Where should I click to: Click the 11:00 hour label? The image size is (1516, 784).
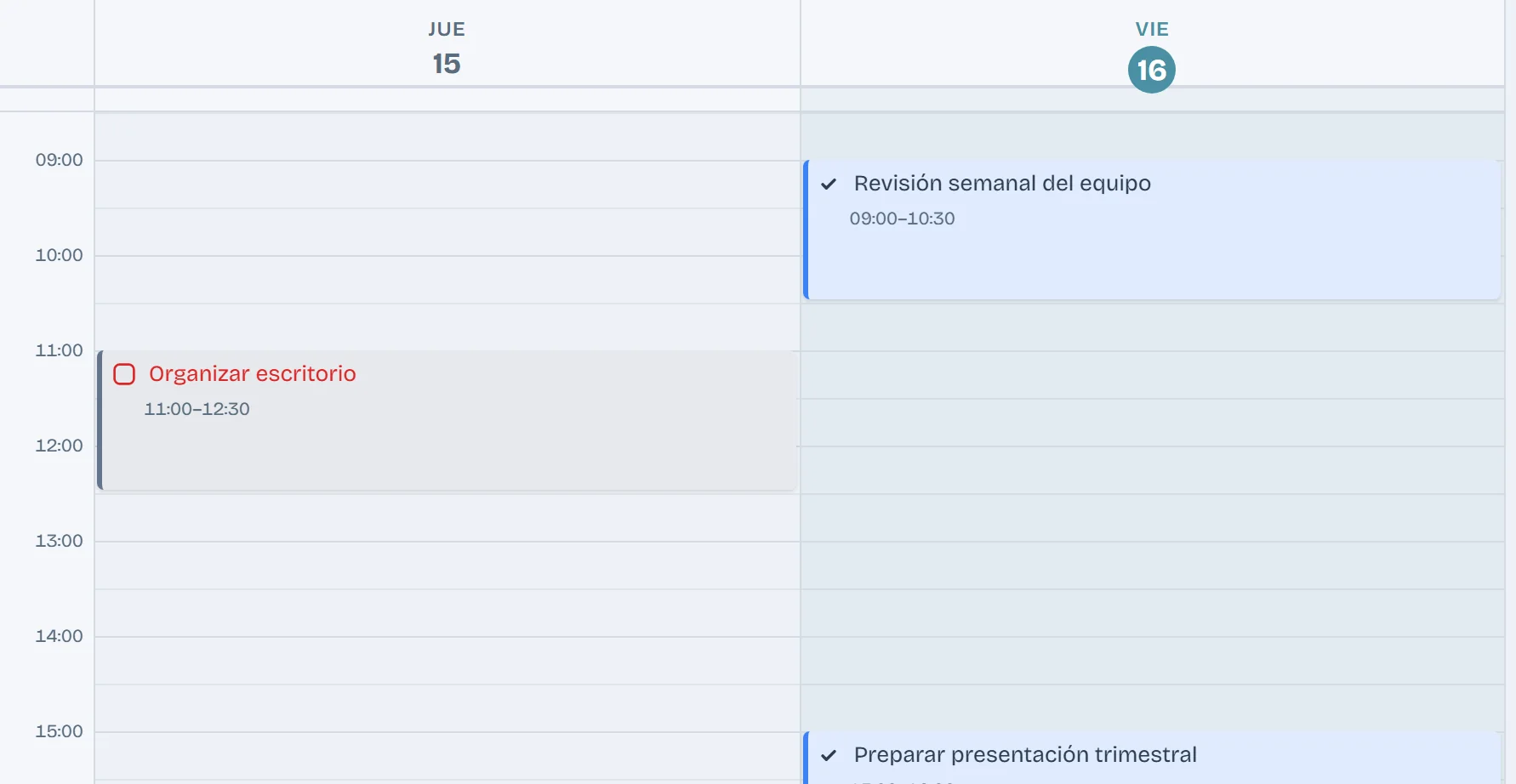pyautogui.click(x=59, y=350)
